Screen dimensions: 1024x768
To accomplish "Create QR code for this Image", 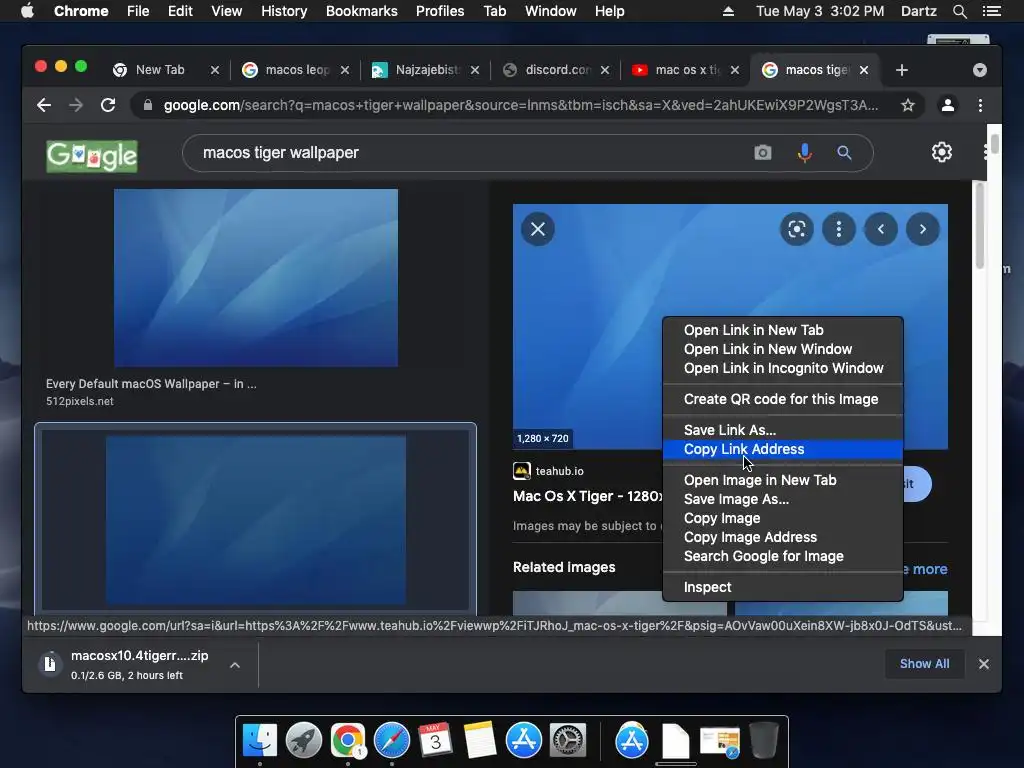I will pyautogui.click(x=782, y=399).
